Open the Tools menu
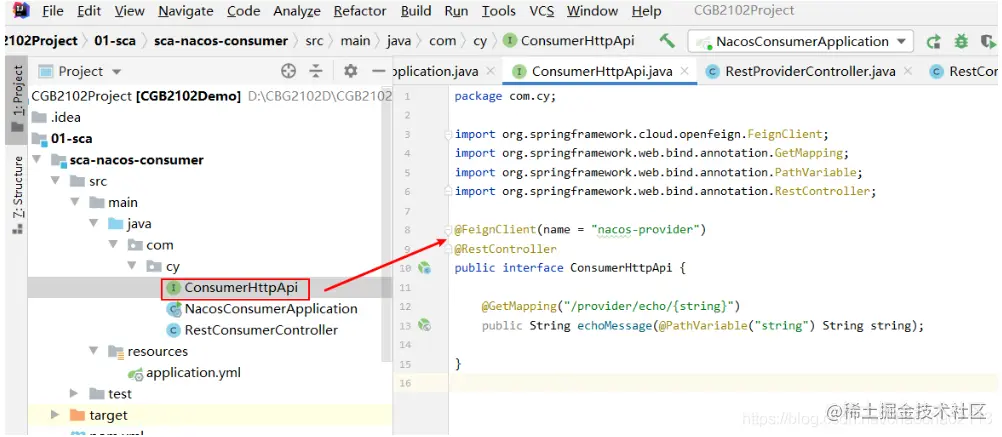Image resolution: width=1002 pixels, height=437 pixels. point(498,11)
